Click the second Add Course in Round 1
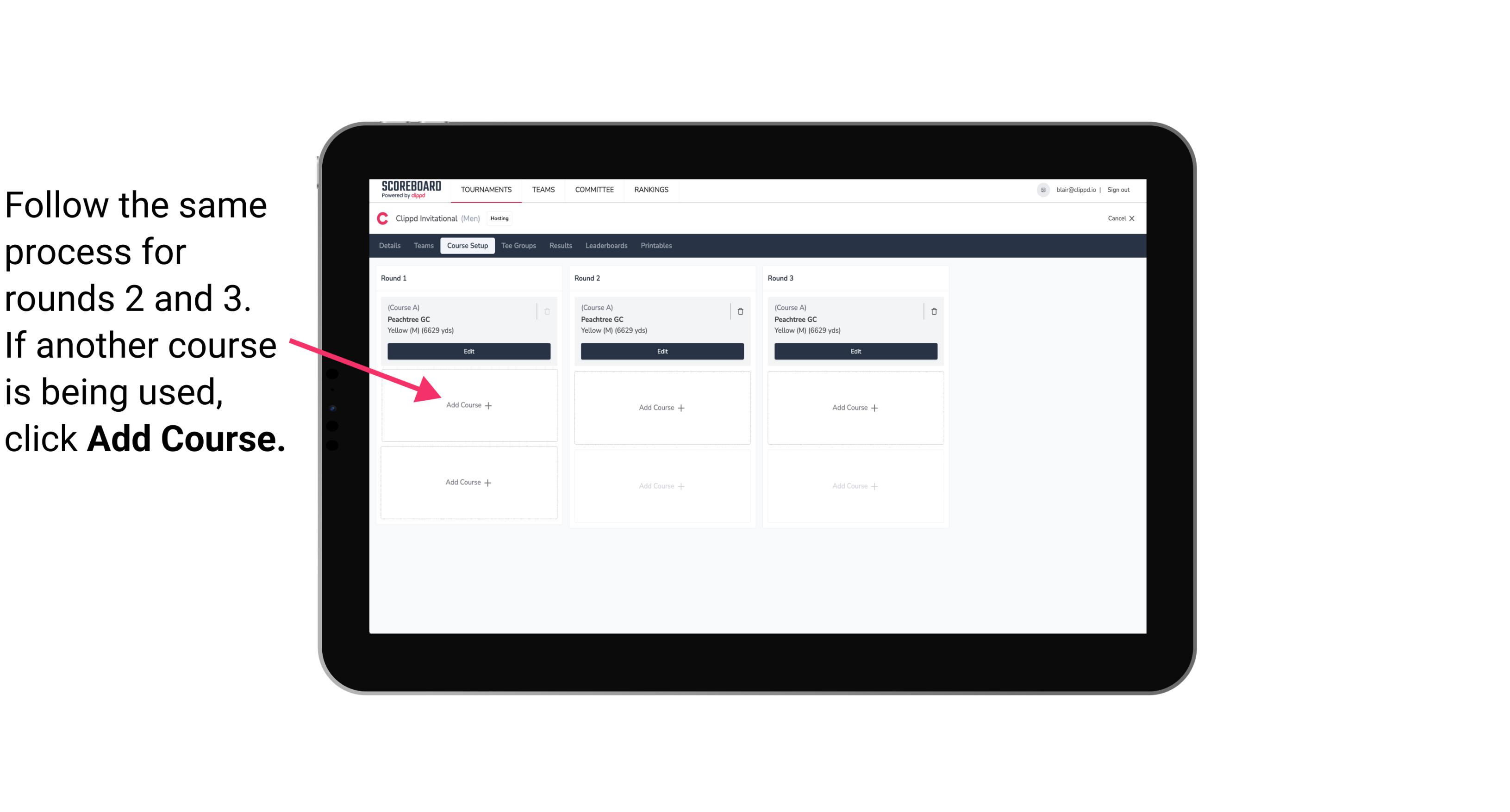The image size is (1510, 812). point(468,482)
